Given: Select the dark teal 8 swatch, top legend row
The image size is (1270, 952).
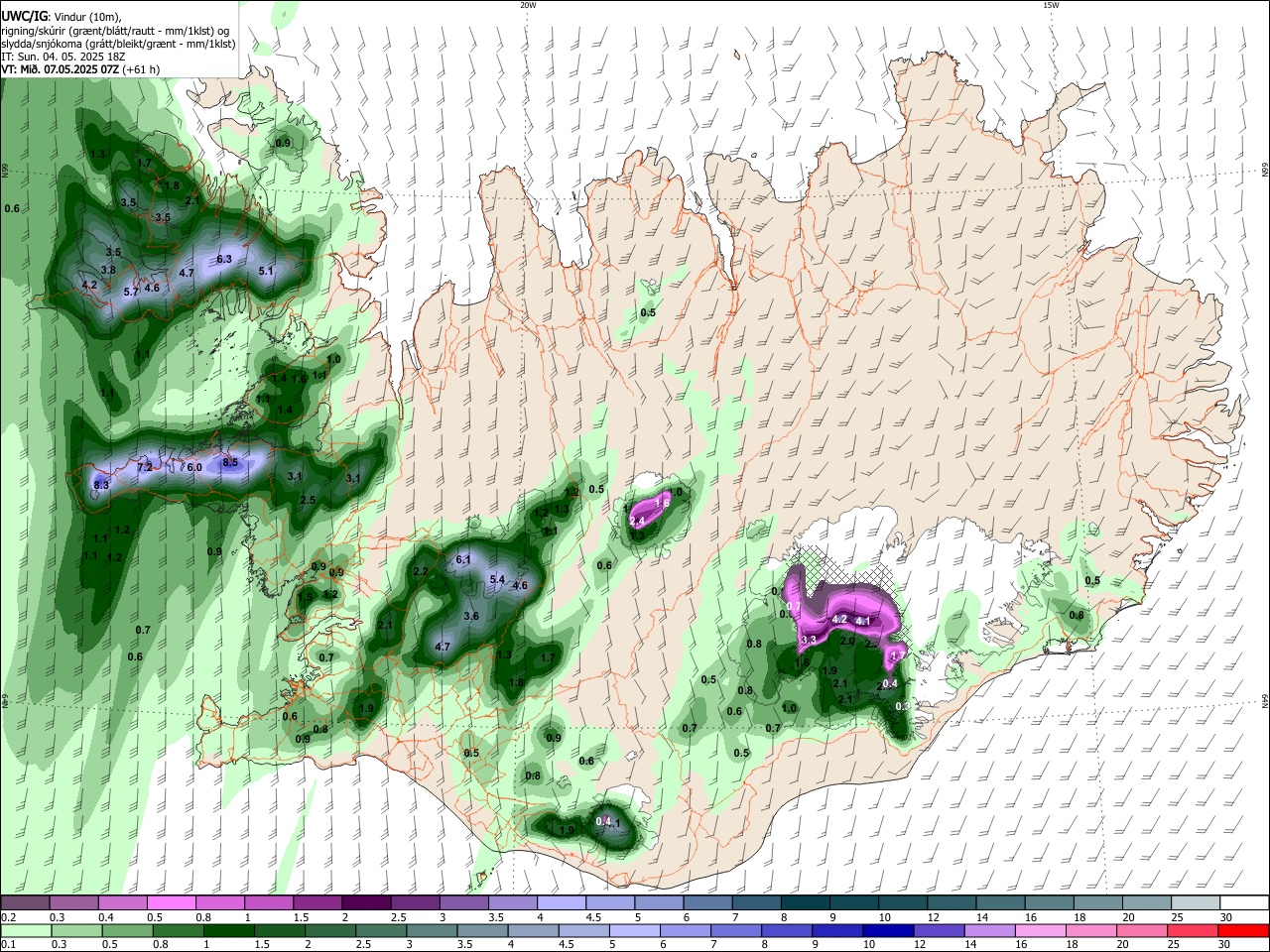Looking at the screenshot, I should point(805,903).
